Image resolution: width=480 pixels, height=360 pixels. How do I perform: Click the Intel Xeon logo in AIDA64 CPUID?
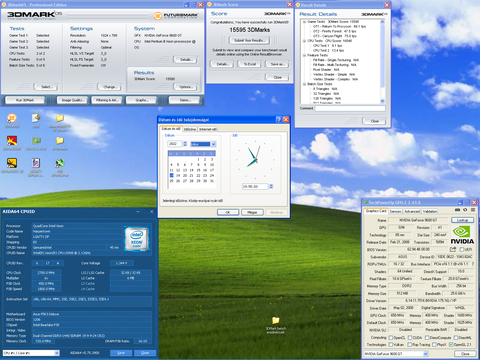click(137, 238)
